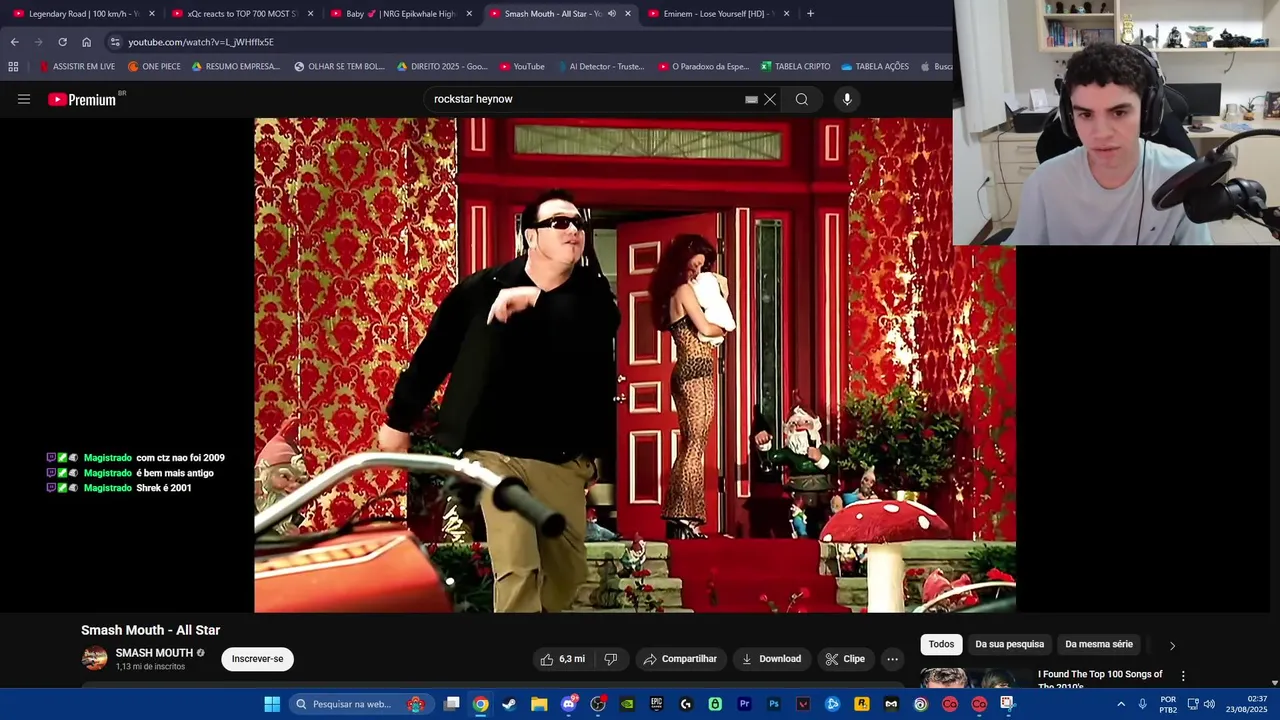This screenshot has height=720, width=1280.
Task: Go to the YouTube Premium home logo
Action: pos(84,99)
